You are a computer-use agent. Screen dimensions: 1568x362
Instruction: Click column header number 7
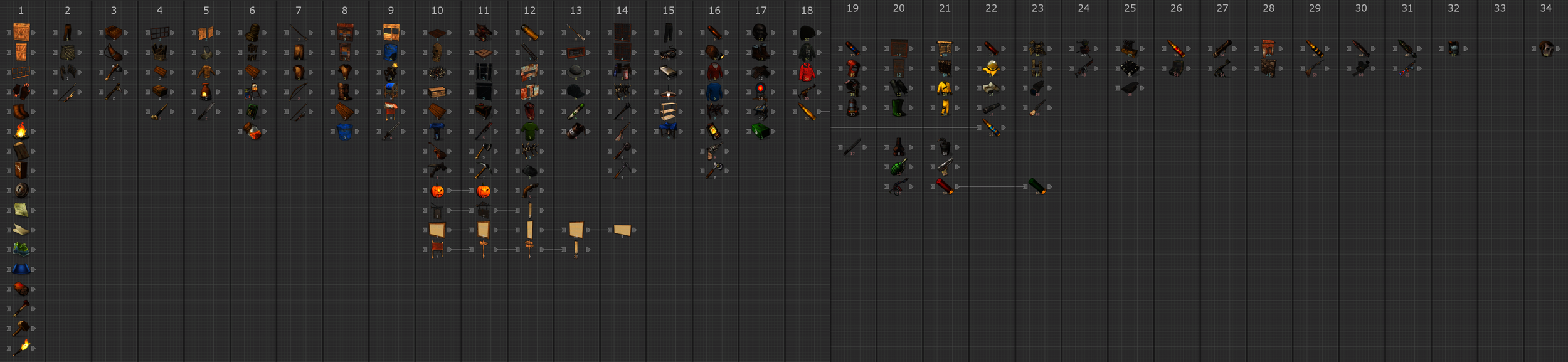(x=299, y=10)
